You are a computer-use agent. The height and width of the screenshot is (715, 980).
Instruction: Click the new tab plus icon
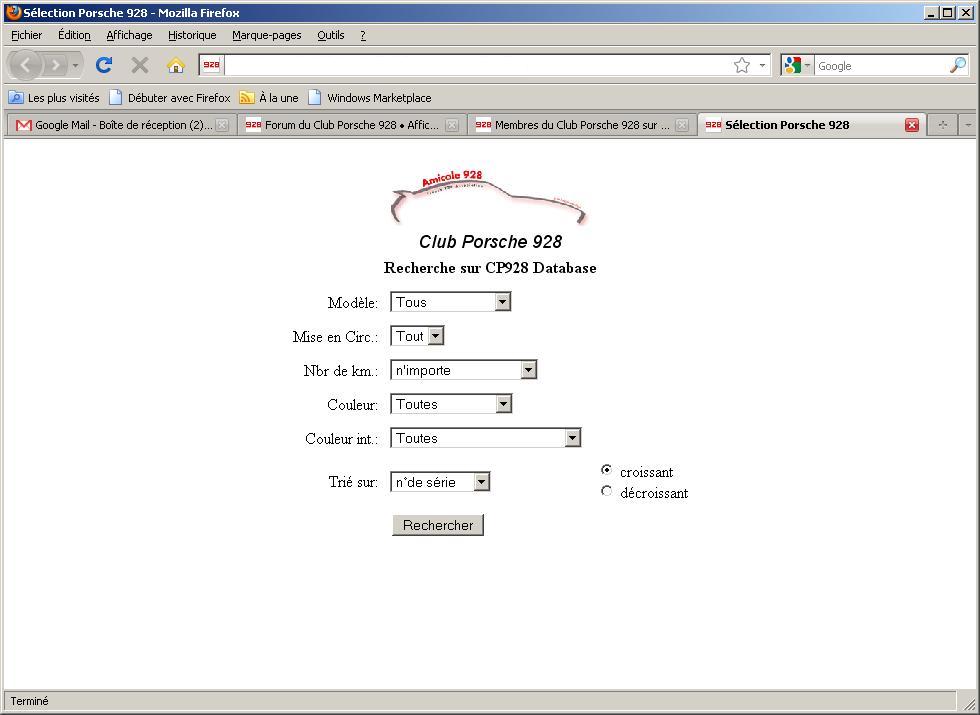click(942, 125)
